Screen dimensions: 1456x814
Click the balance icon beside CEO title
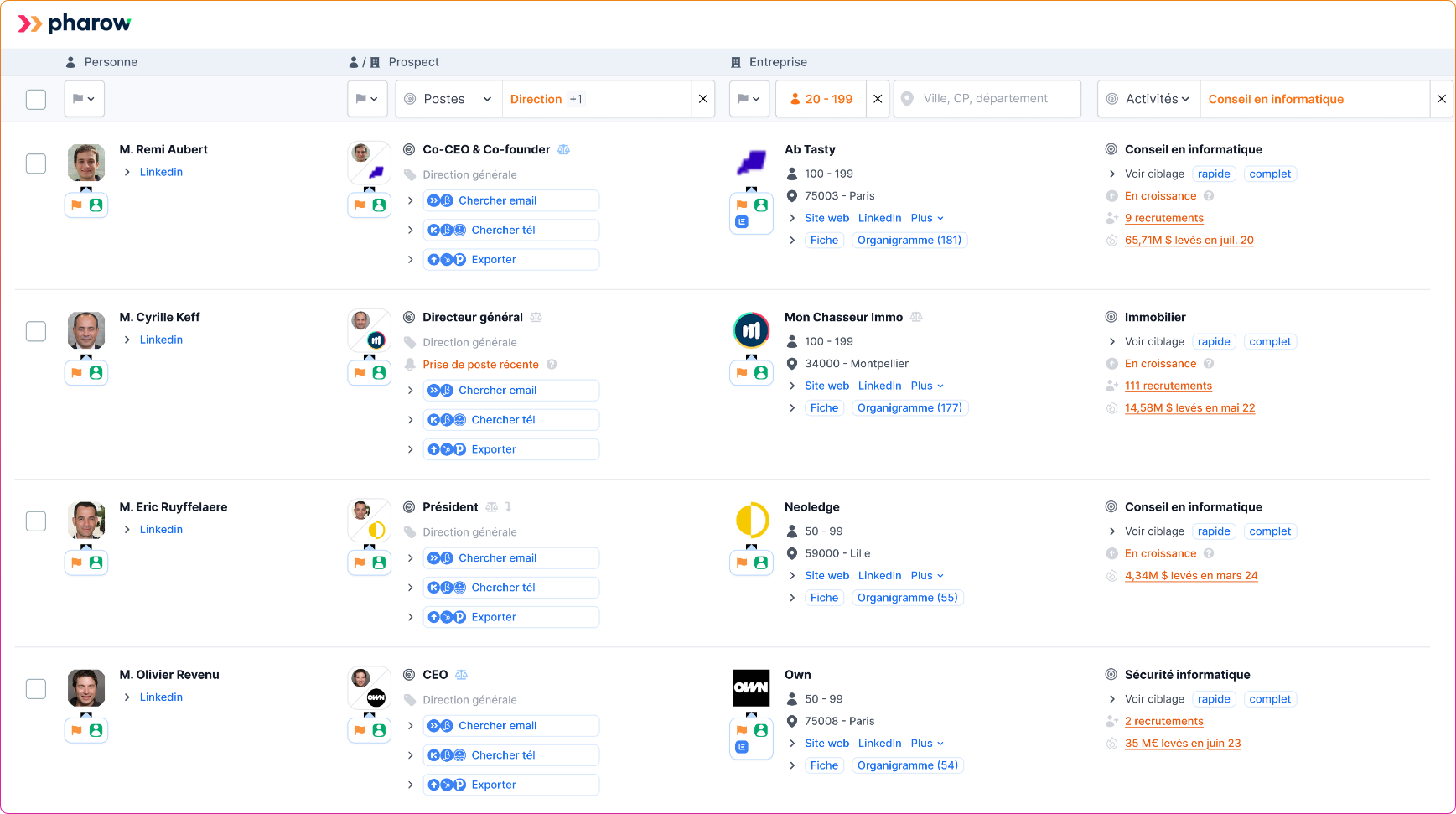pos(461,675)
